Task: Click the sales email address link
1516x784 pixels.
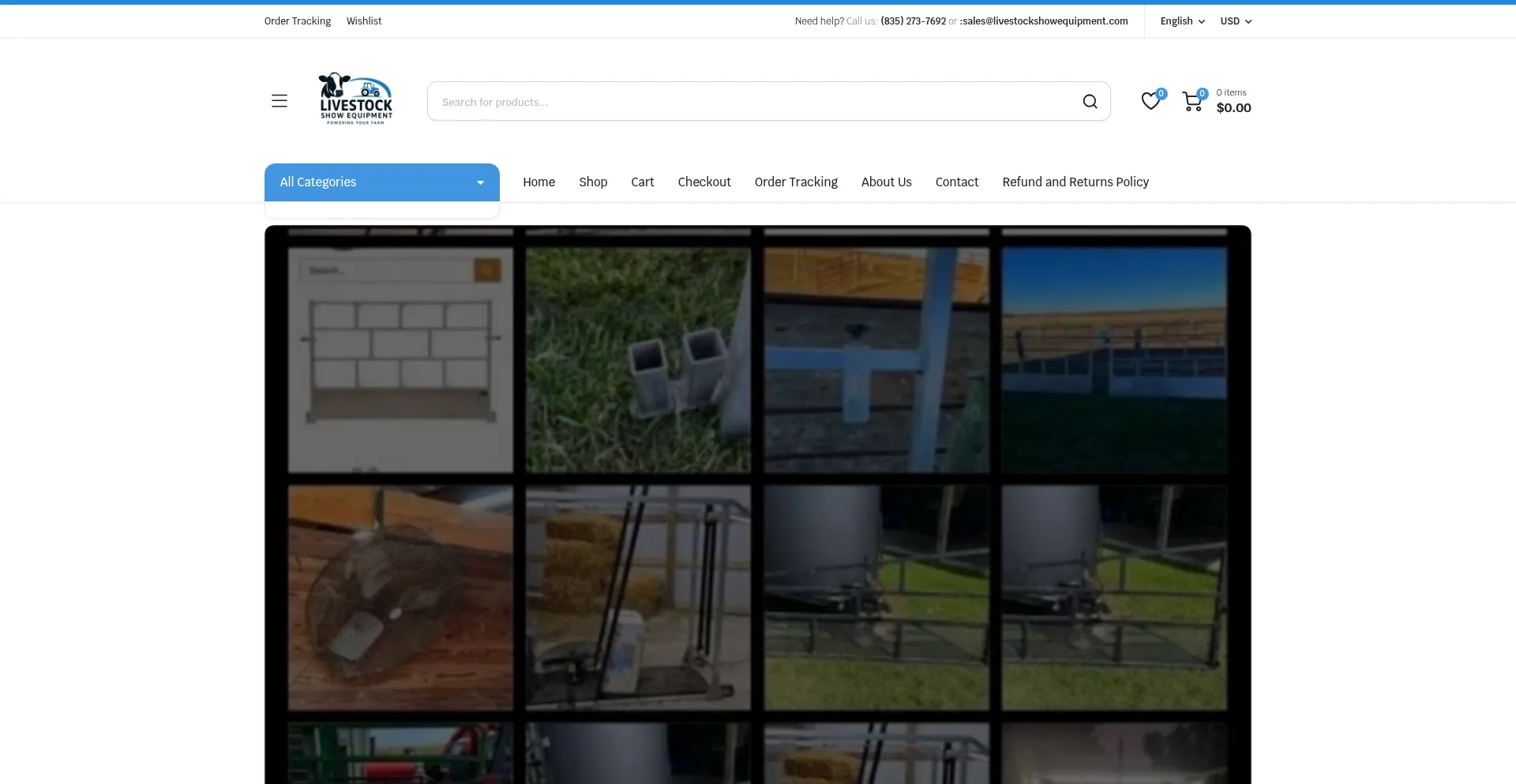Action: tap(1045, 21)
